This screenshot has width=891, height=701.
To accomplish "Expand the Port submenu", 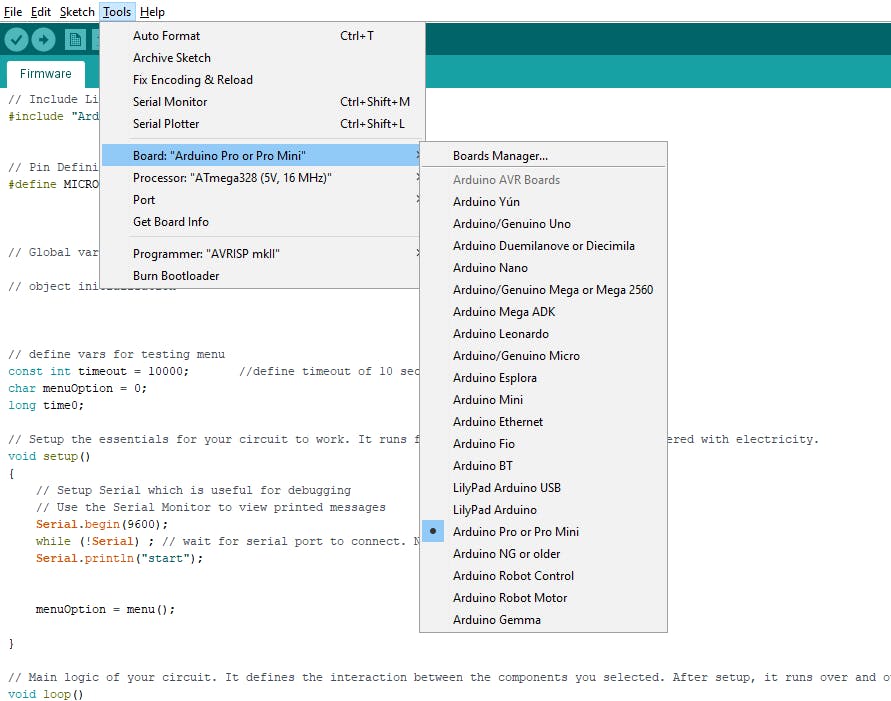I will coord(145,200).
